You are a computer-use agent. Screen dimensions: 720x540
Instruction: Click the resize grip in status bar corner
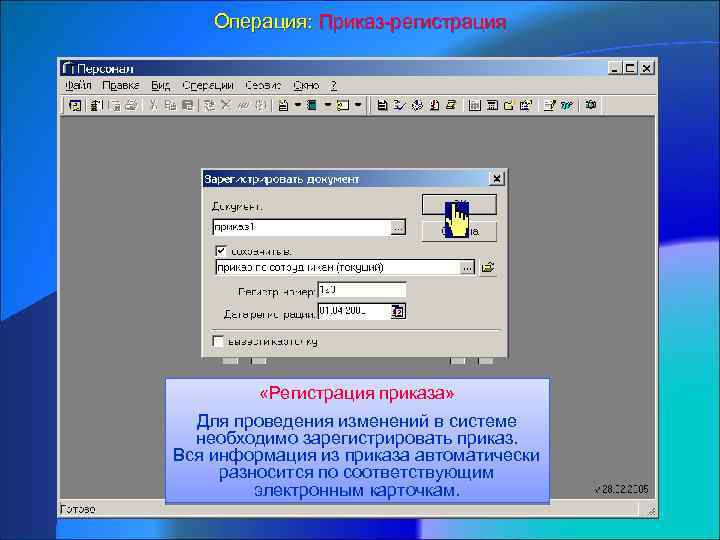tap(651, 510)
